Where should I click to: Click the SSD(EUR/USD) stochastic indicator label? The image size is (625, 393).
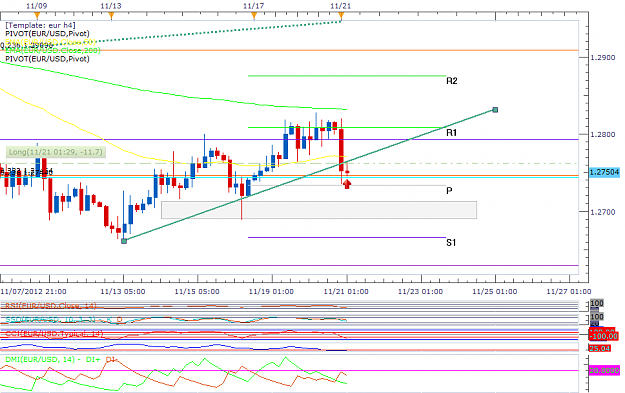(64, 319)
